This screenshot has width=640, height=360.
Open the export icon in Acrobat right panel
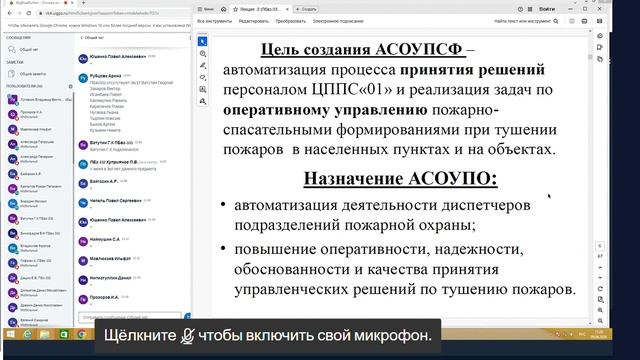pyautogui.click(x=600, y=47)
